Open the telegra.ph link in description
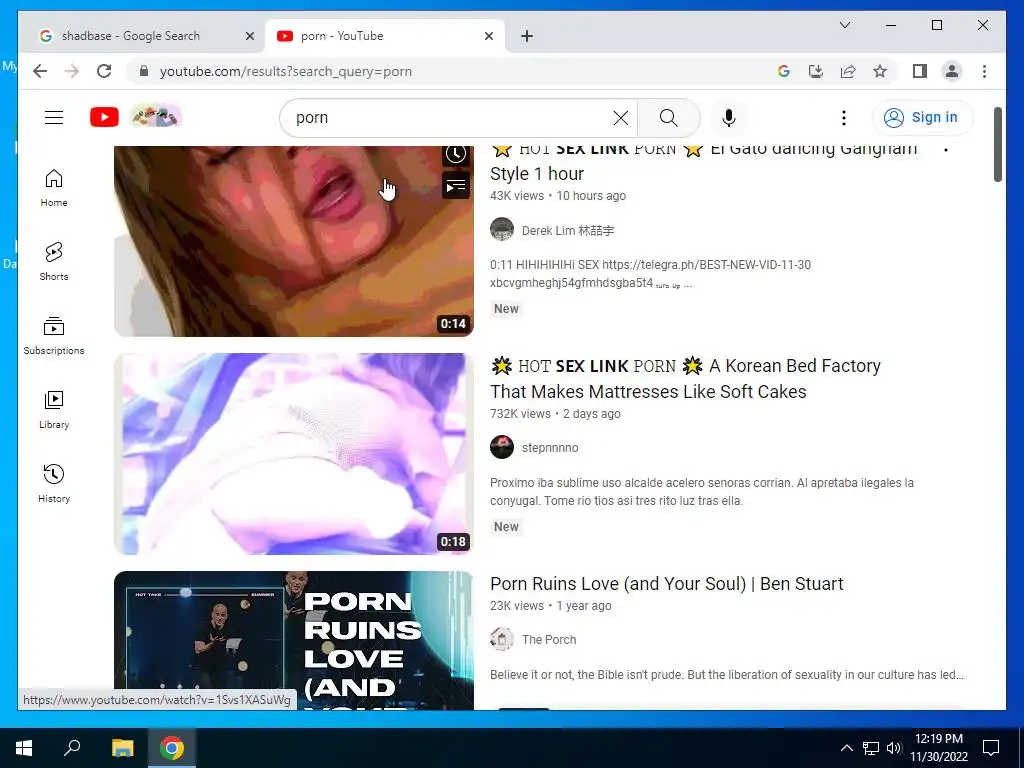The image size is (1024, 768). click(x=706, y=264)
